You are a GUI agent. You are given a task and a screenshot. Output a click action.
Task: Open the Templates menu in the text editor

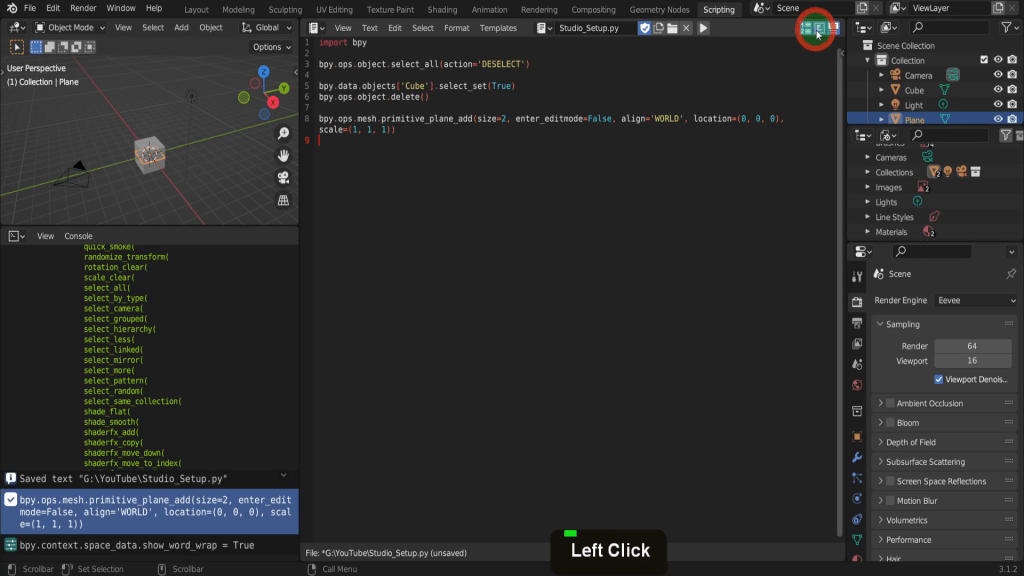coord(498,28)
